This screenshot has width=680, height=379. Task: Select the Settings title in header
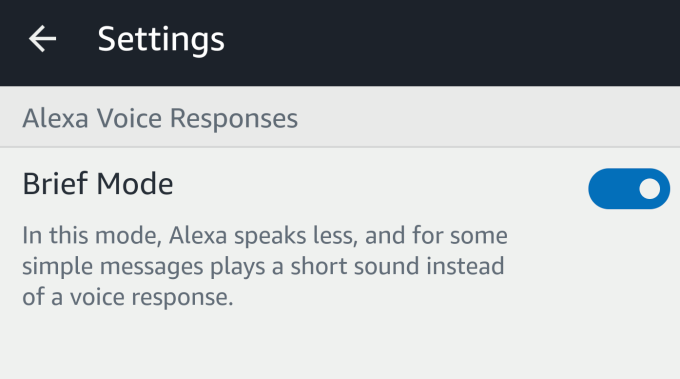(x=161, y=40)
